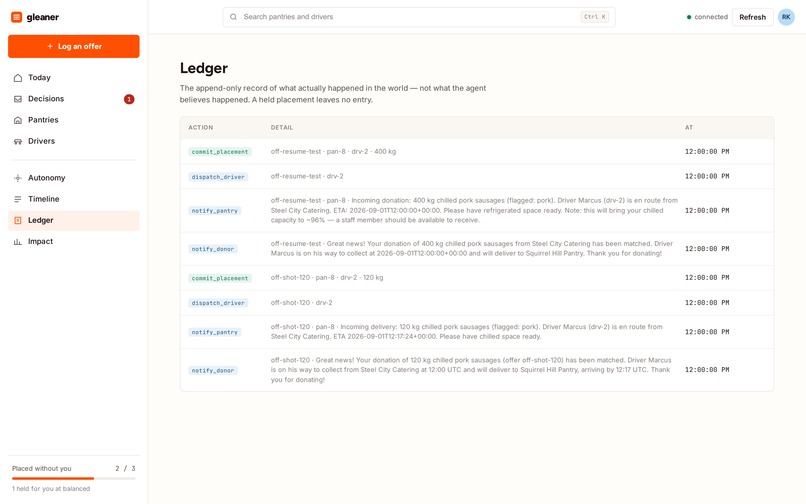Click notify_pantry tag for off-shot-120
Image resolution: width=806 pixels, height=504 pixels.
click(x=215, y=332)
